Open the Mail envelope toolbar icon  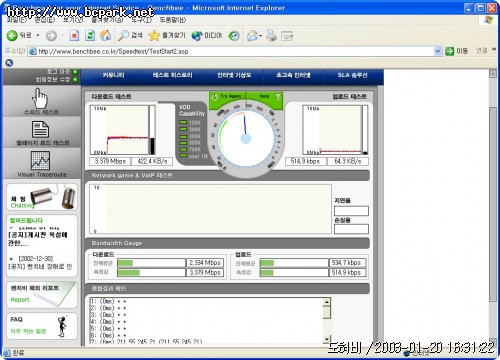pyautogui.click(x=252, y=36)
